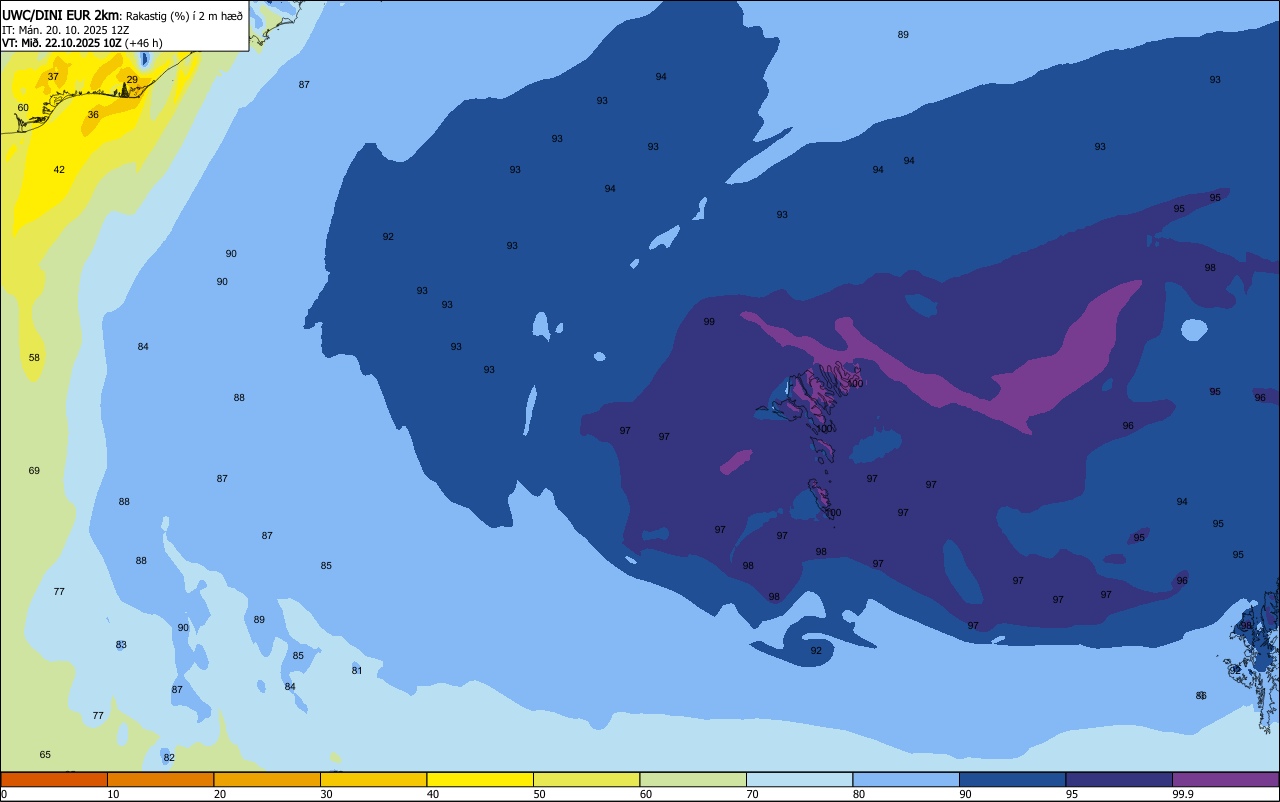Viewport: 1280px width, 802px height.
Task: Click the 10–20 orange legend swatch
Action: click(160, 779)
